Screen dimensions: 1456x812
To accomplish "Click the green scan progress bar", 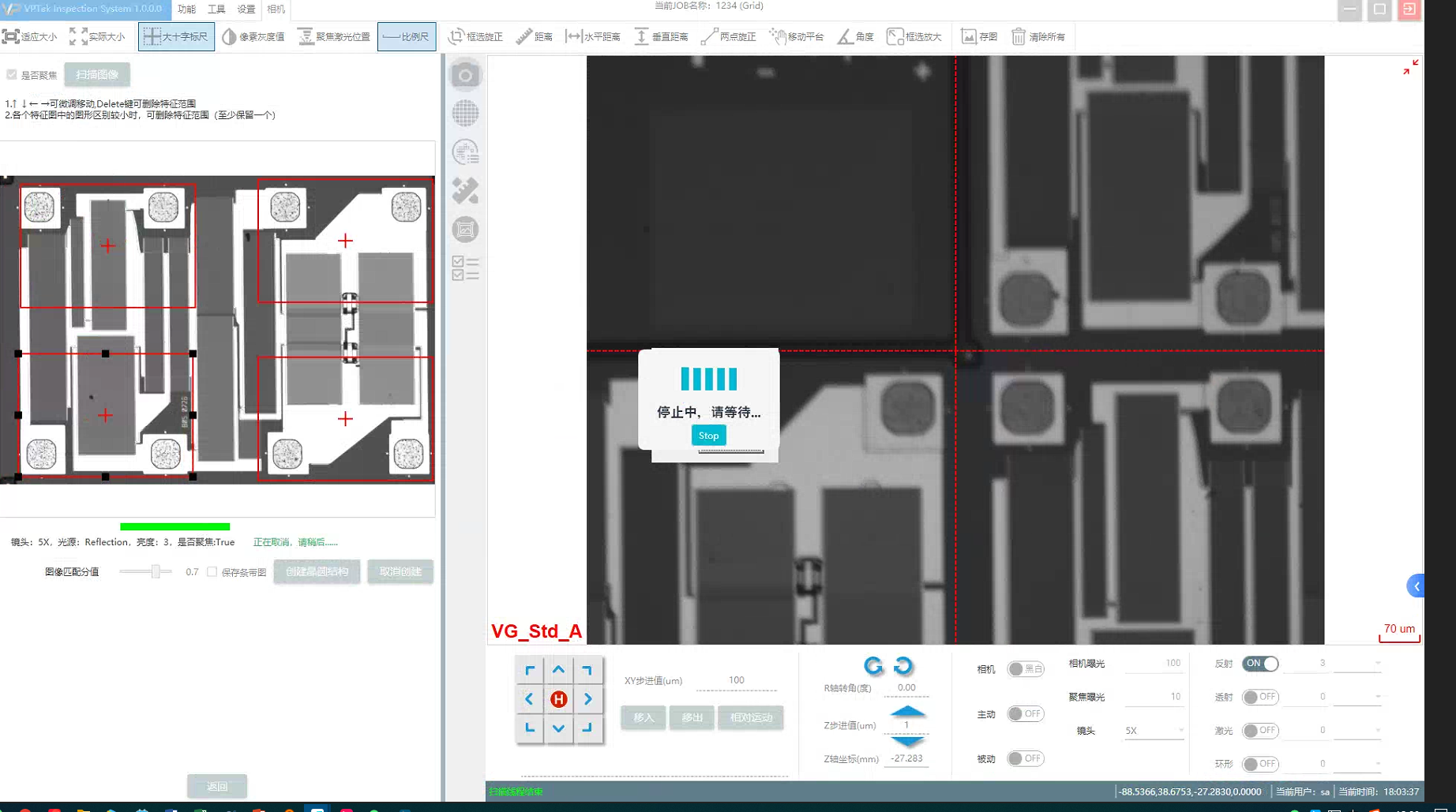I will point(174,526).
